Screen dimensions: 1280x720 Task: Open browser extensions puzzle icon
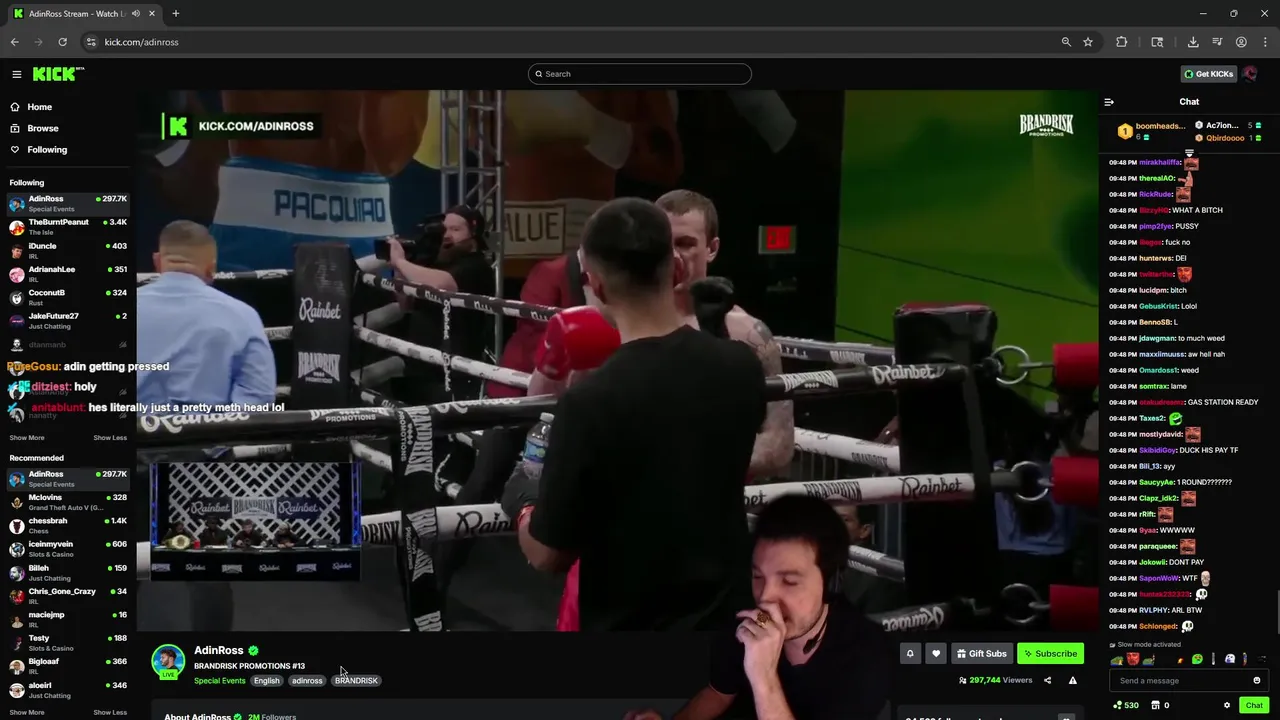[1121, 42]
